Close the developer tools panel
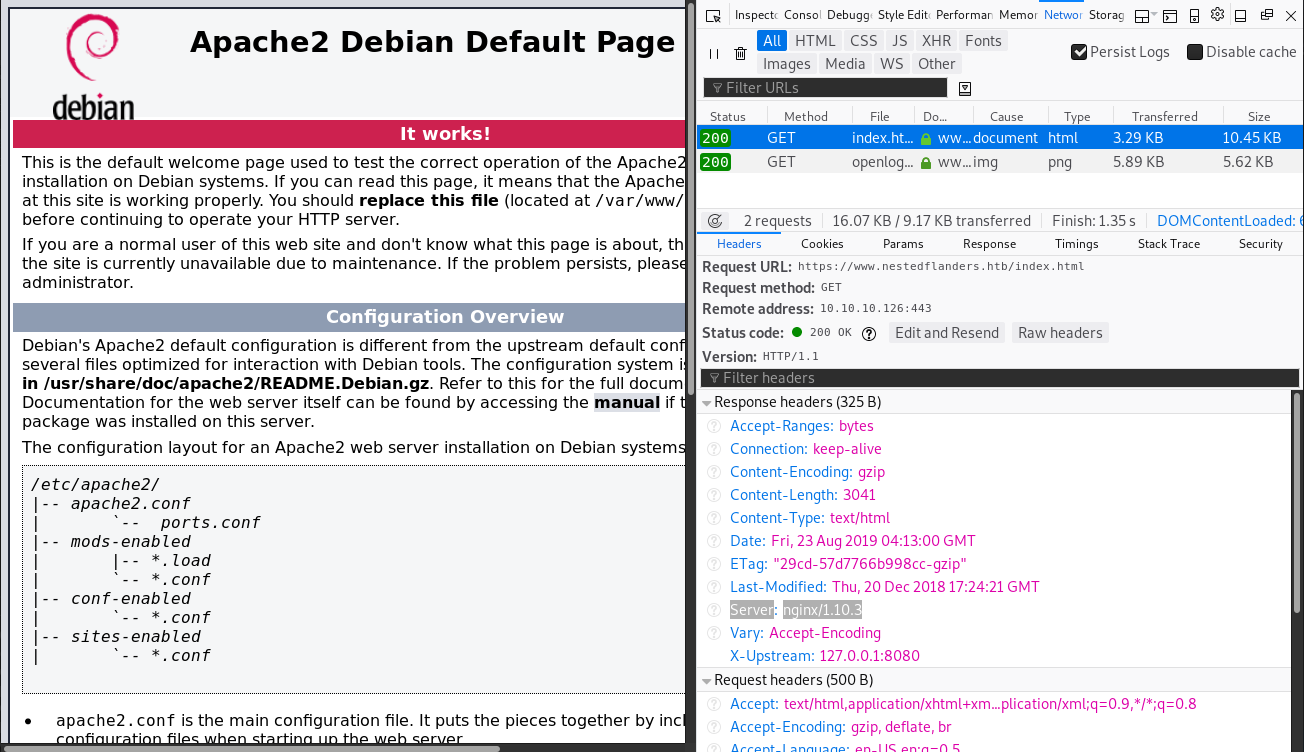This screenshot has width=1304, height=752. tap(1291, 15)
